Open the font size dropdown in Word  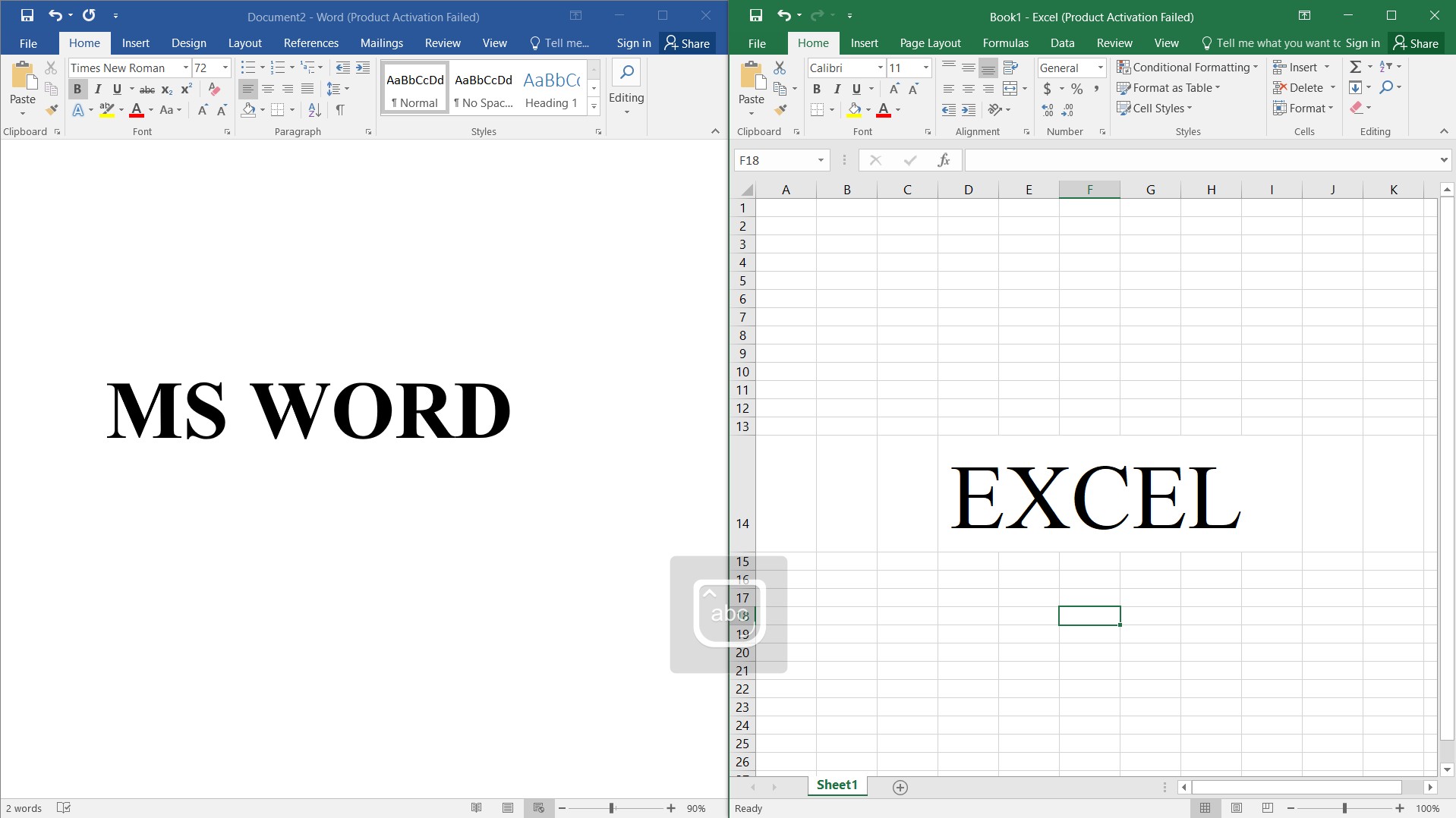point(223,68)
